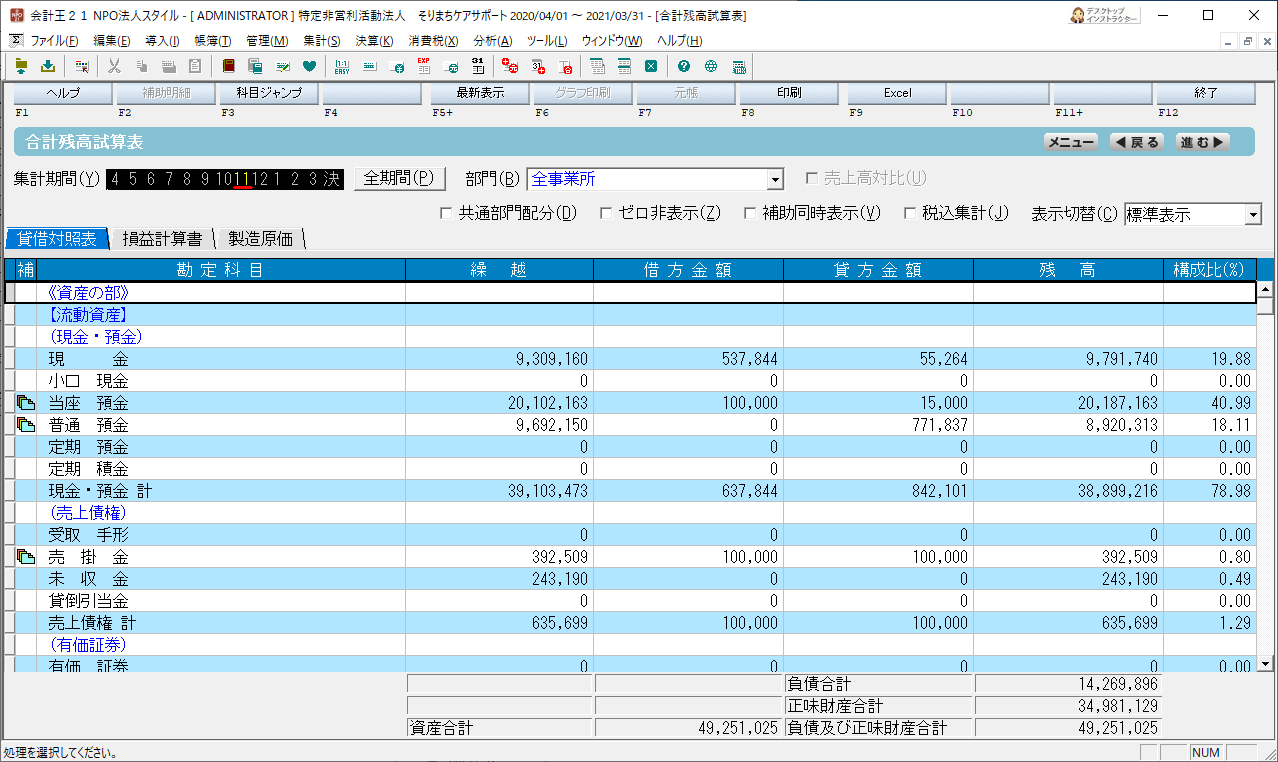Click the globe icon in the toolbar
The height and width of the screenshot is (762, 1278).
click(711, 67)
